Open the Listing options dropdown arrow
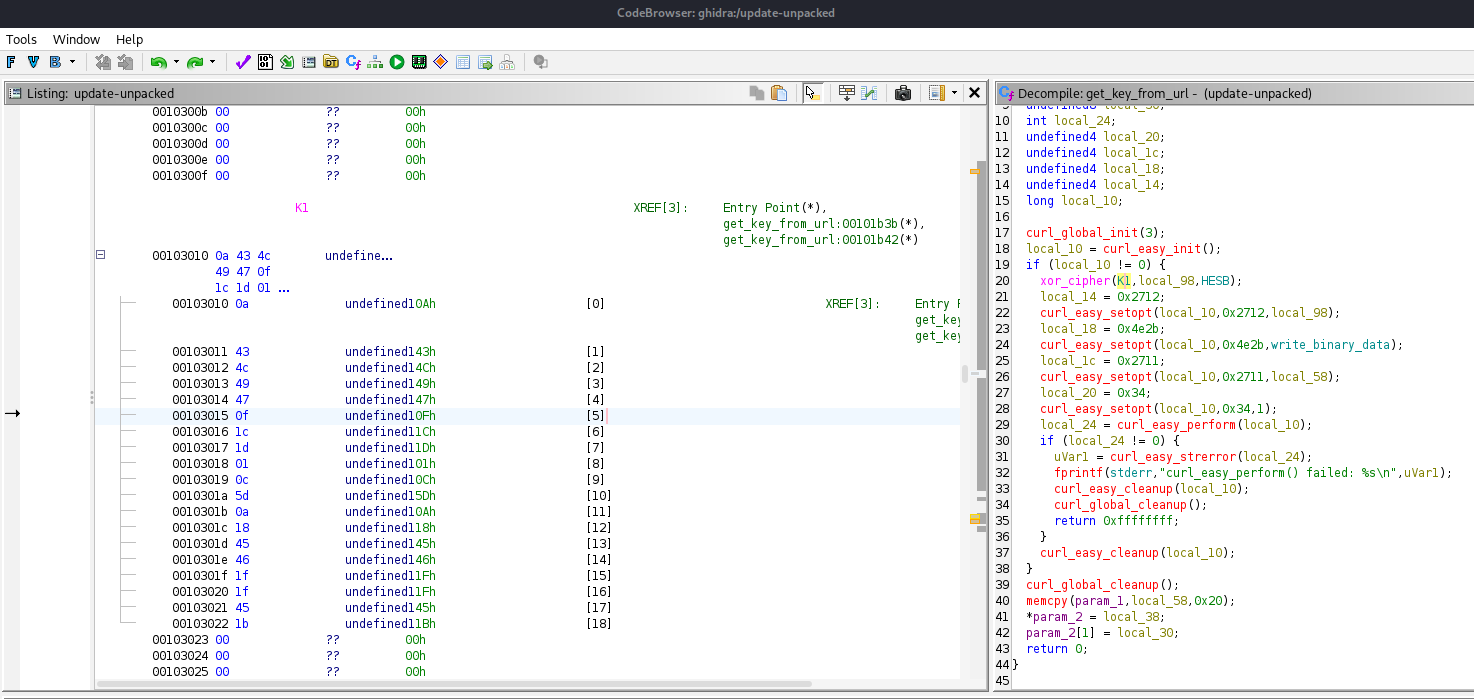Viewport: 1474px width, 699px height. (954, 93)
